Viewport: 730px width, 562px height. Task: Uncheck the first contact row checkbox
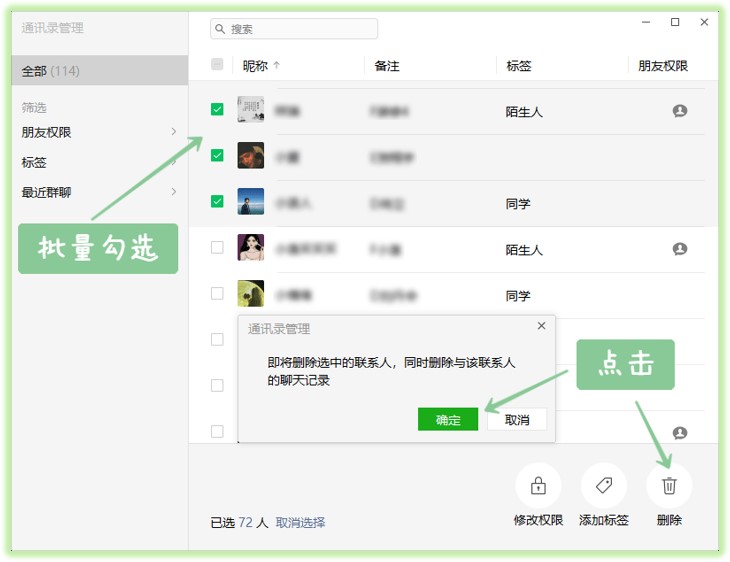tap(217, 109)
